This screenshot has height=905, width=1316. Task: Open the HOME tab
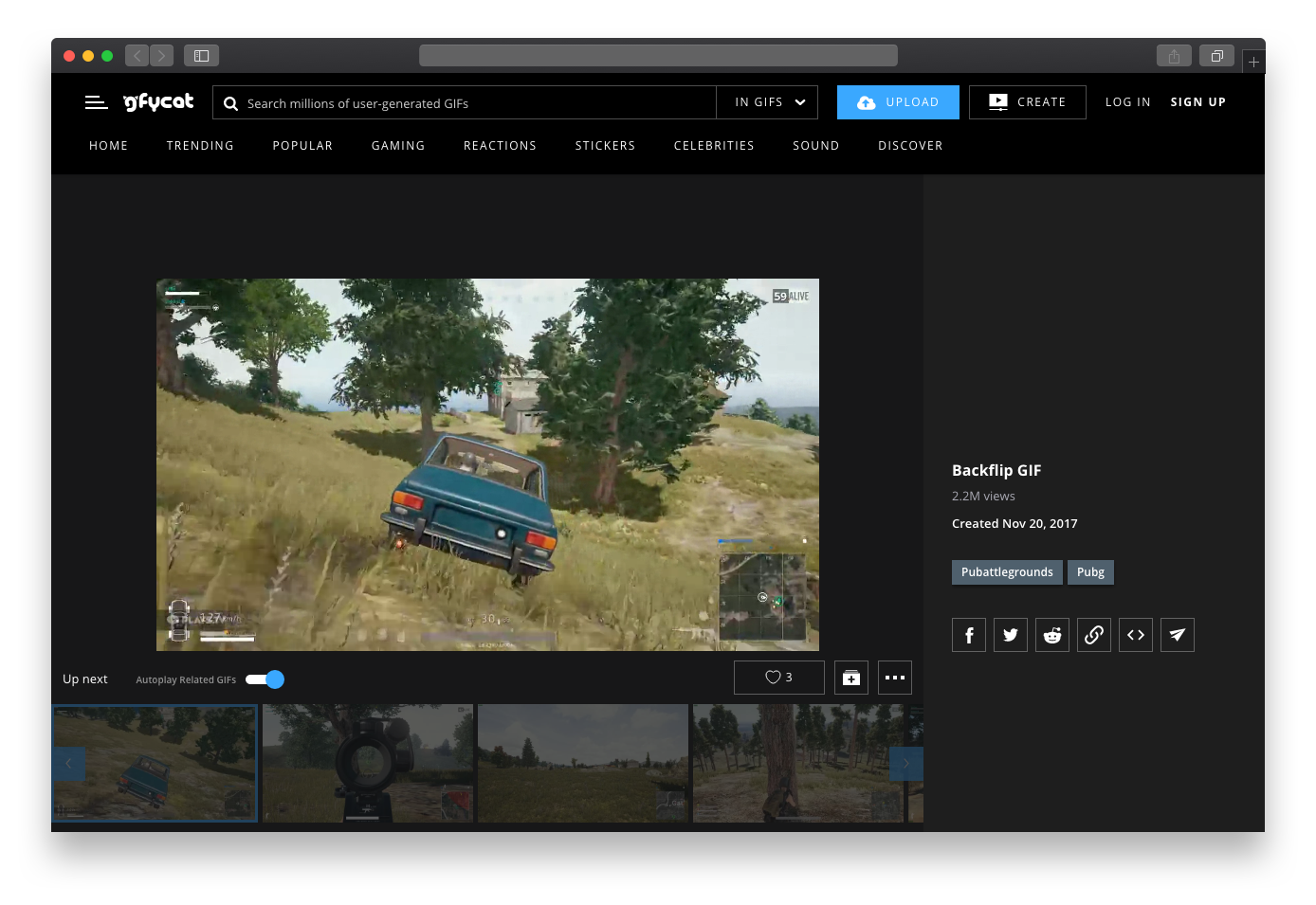(x=108, y=146)
